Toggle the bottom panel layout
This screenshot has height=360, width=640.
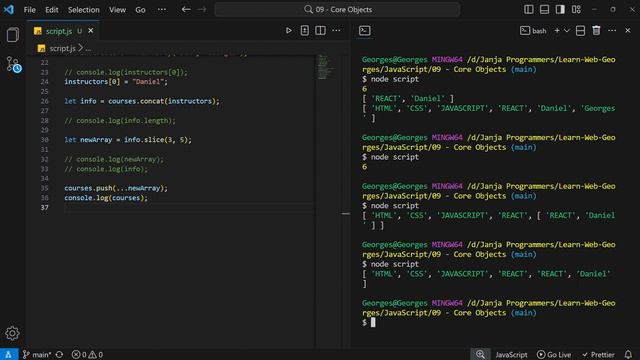pos(544,9)
